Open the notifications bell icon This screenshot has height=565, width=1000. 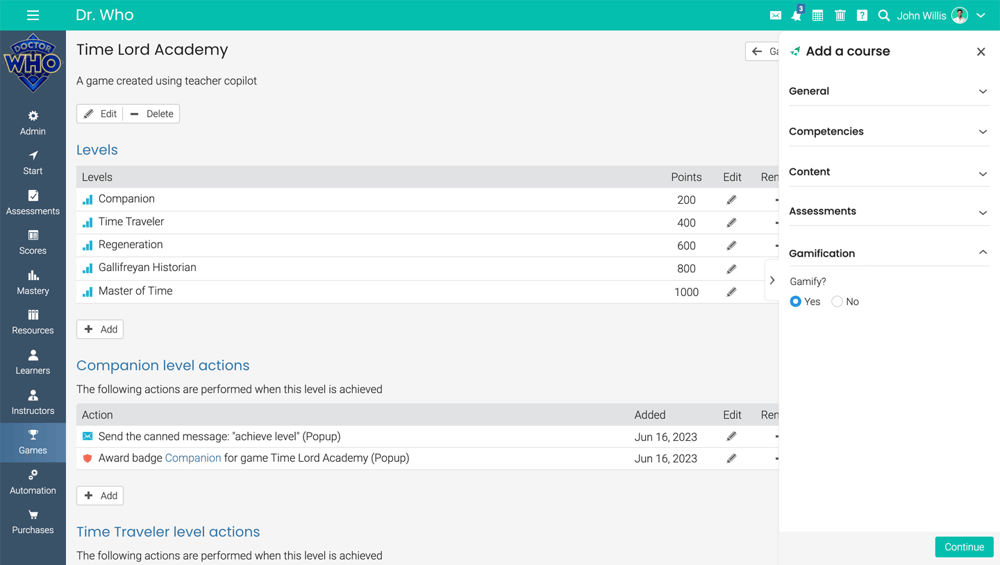click(x=796, y=16)
